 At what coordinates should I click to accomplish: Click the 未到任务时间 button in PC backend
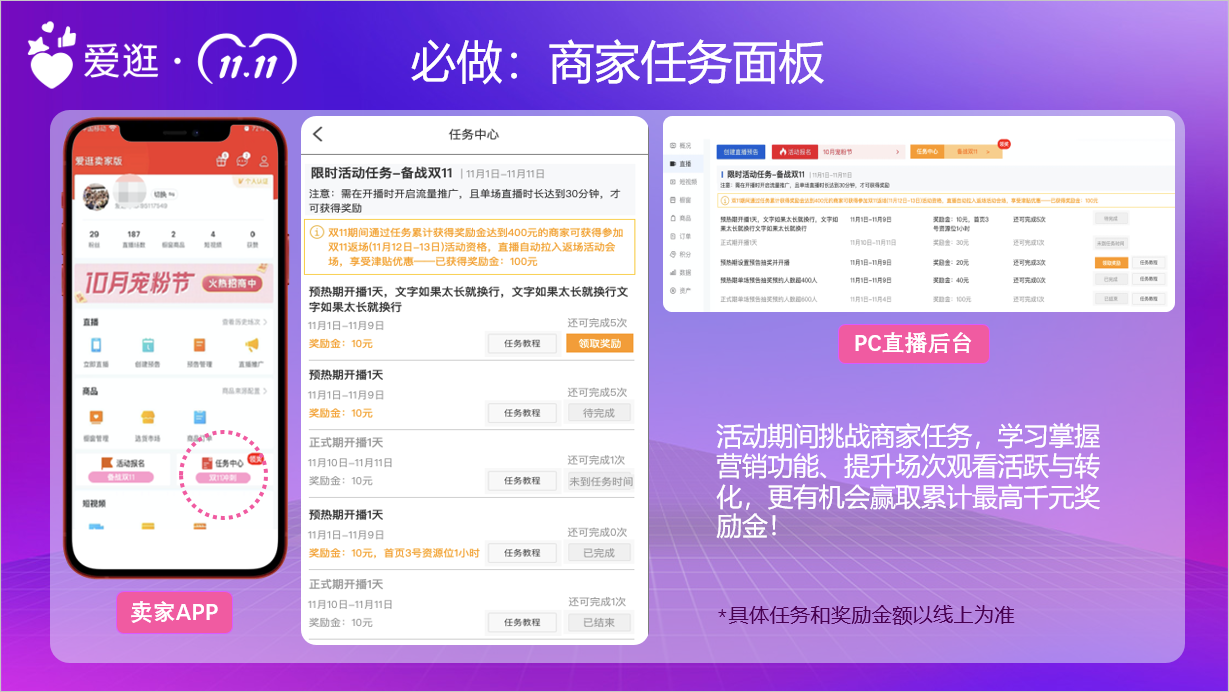coord(1111,243)
